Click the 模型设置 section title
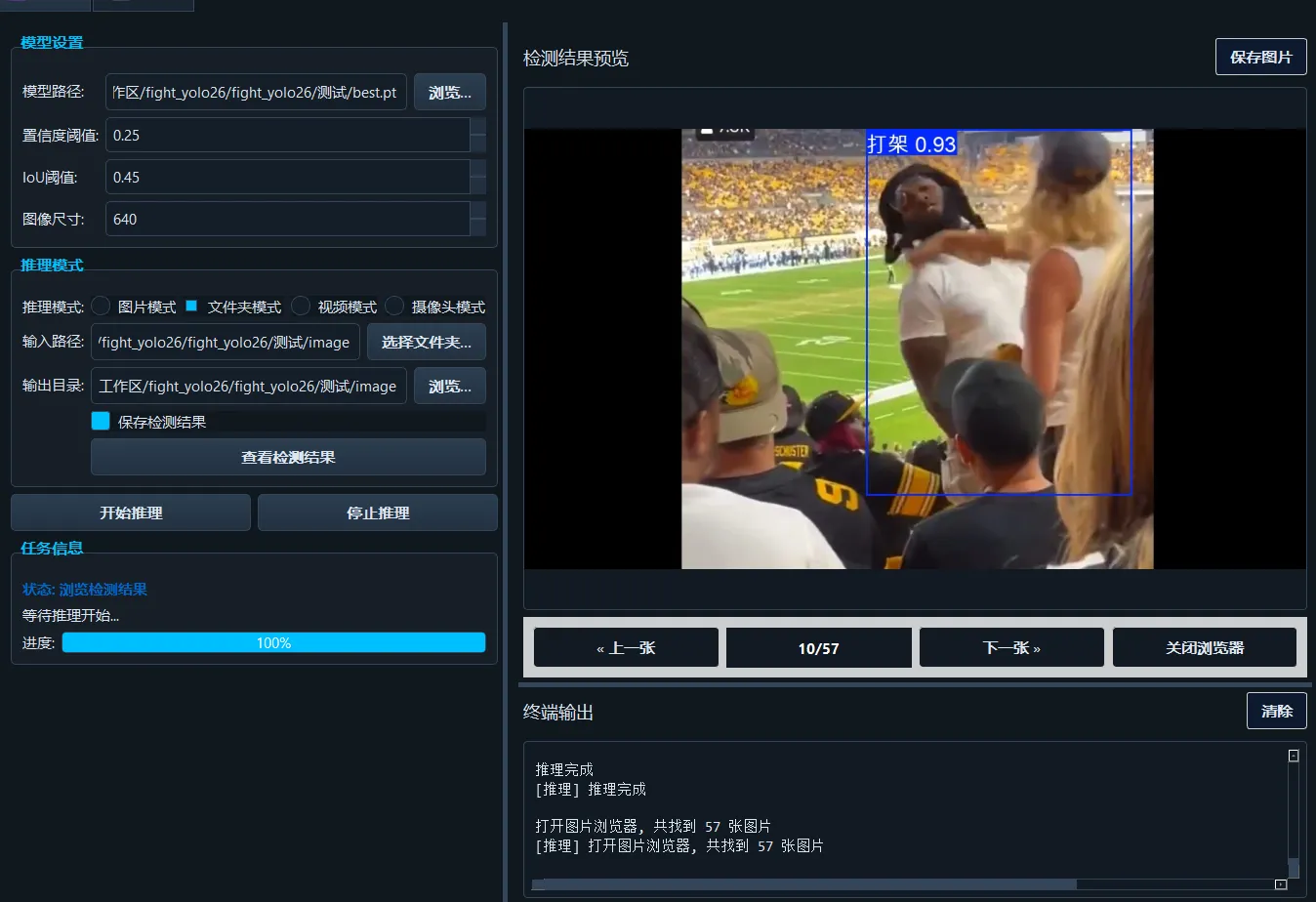The width and height of the screenshot is (1316, 902). click(52, 43)
